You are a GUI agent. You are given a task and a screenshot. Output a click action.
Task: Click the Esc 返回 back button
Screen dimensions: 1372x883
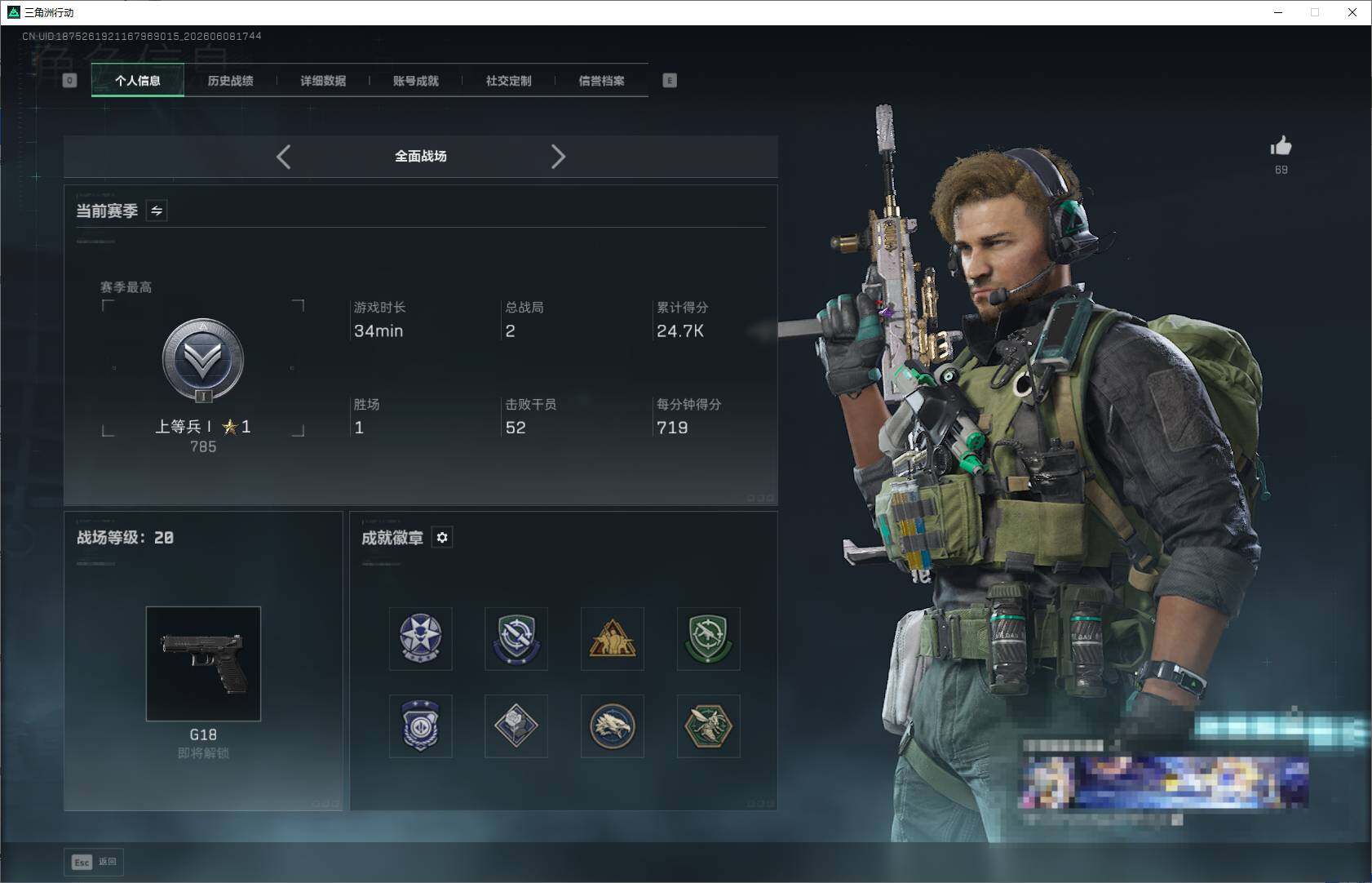coord(94,862)
